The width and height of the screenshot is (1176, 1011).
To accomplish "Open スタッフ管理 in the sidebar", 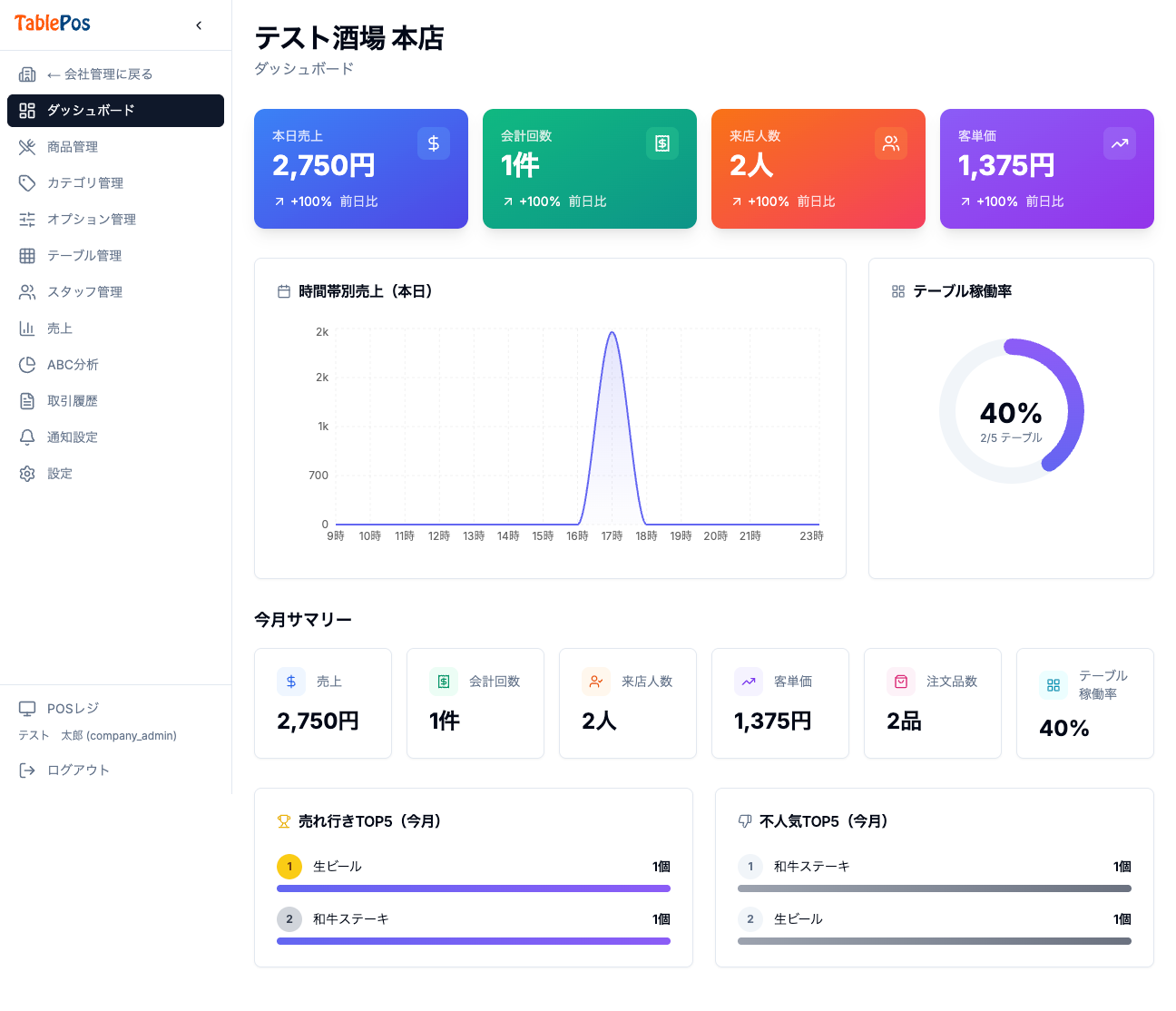I will [x=115, y=292].
